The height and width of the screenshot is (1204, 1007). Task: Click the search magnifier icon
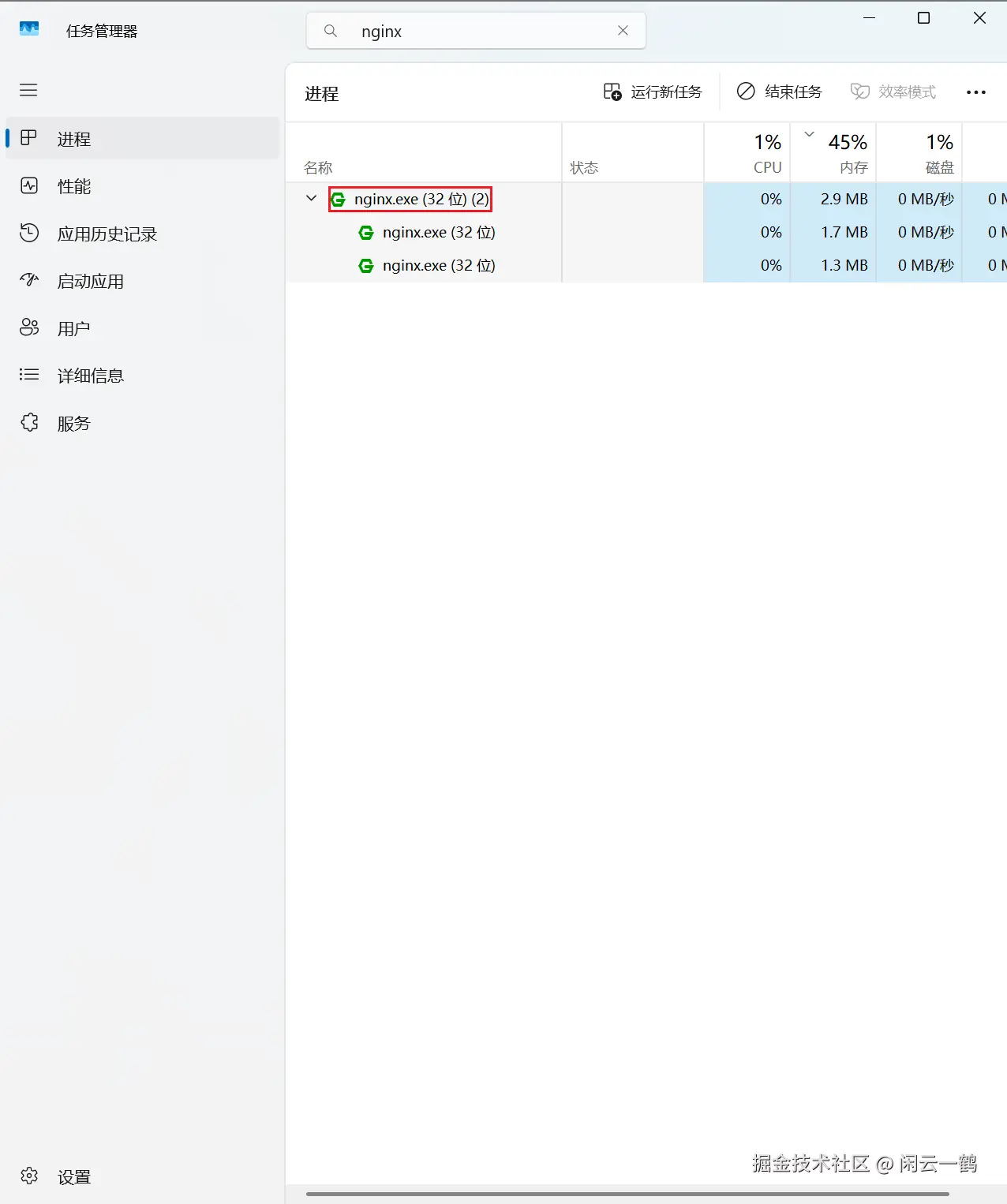tap(331, 31)
